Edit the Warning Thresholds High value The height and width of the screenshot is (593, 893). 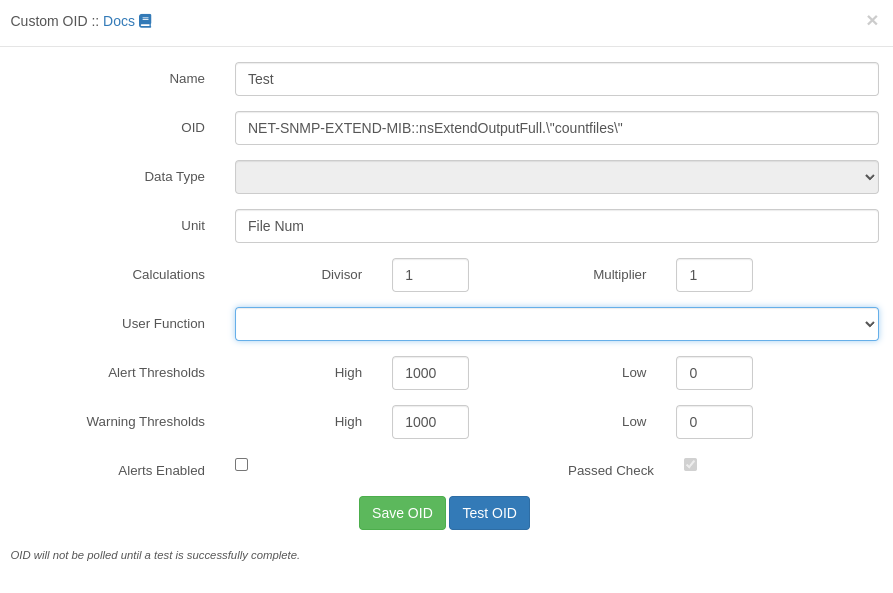(x=430, y=422)
